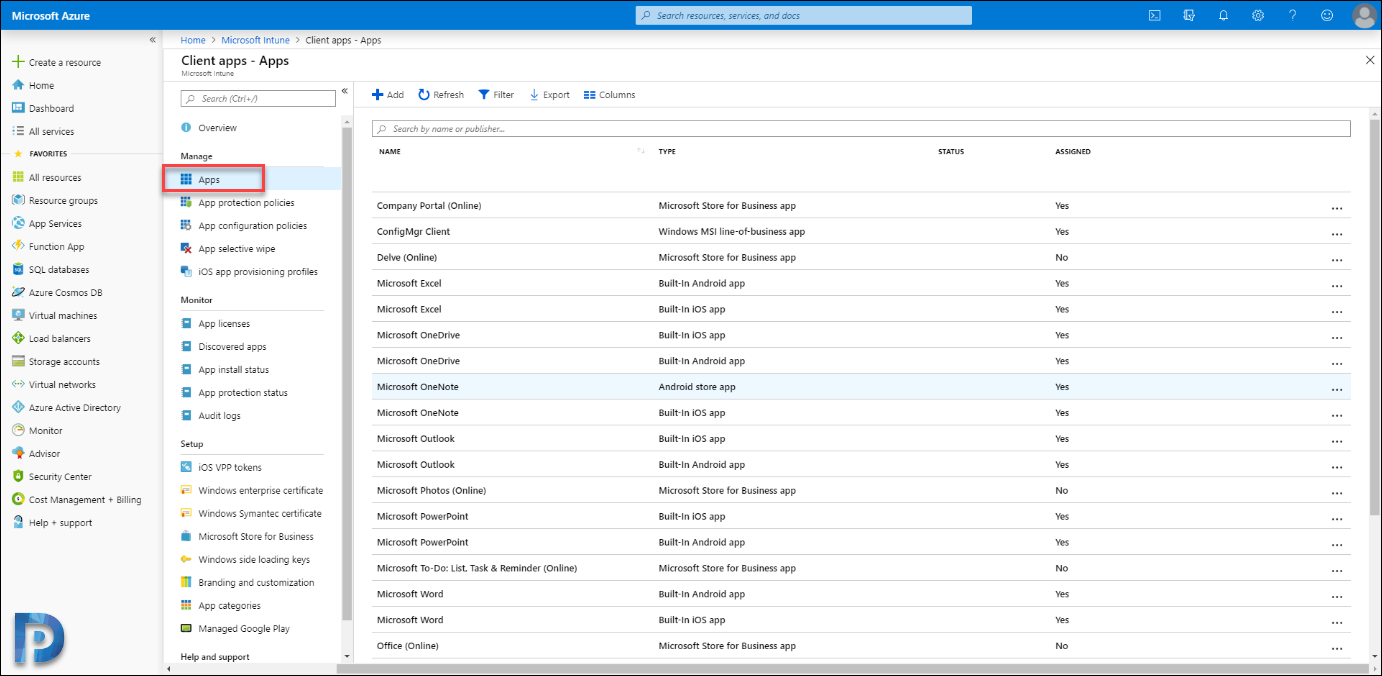This screenshot has width=1382, height=676.
Task: Click the Export button
Action: 549,95
